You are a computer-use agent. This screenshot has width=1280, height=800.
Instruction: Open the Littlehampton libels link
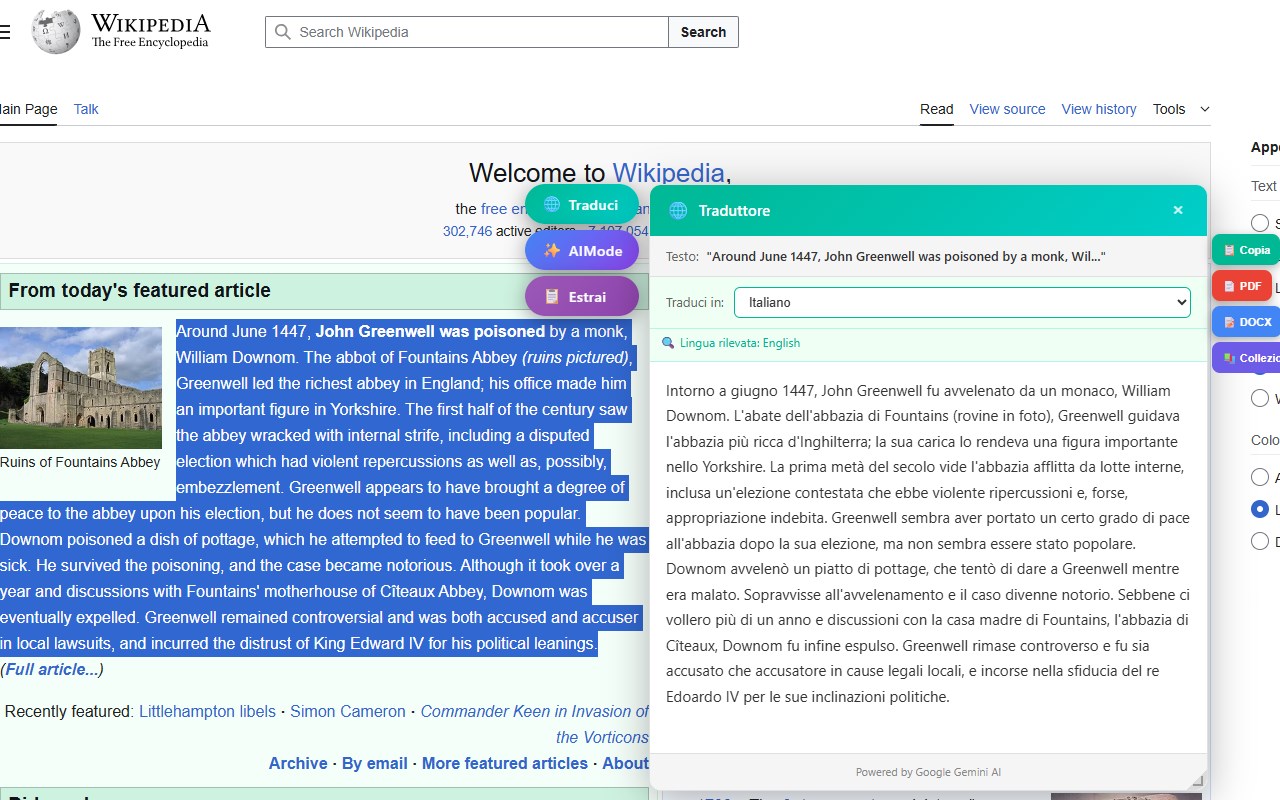[207, 711]
